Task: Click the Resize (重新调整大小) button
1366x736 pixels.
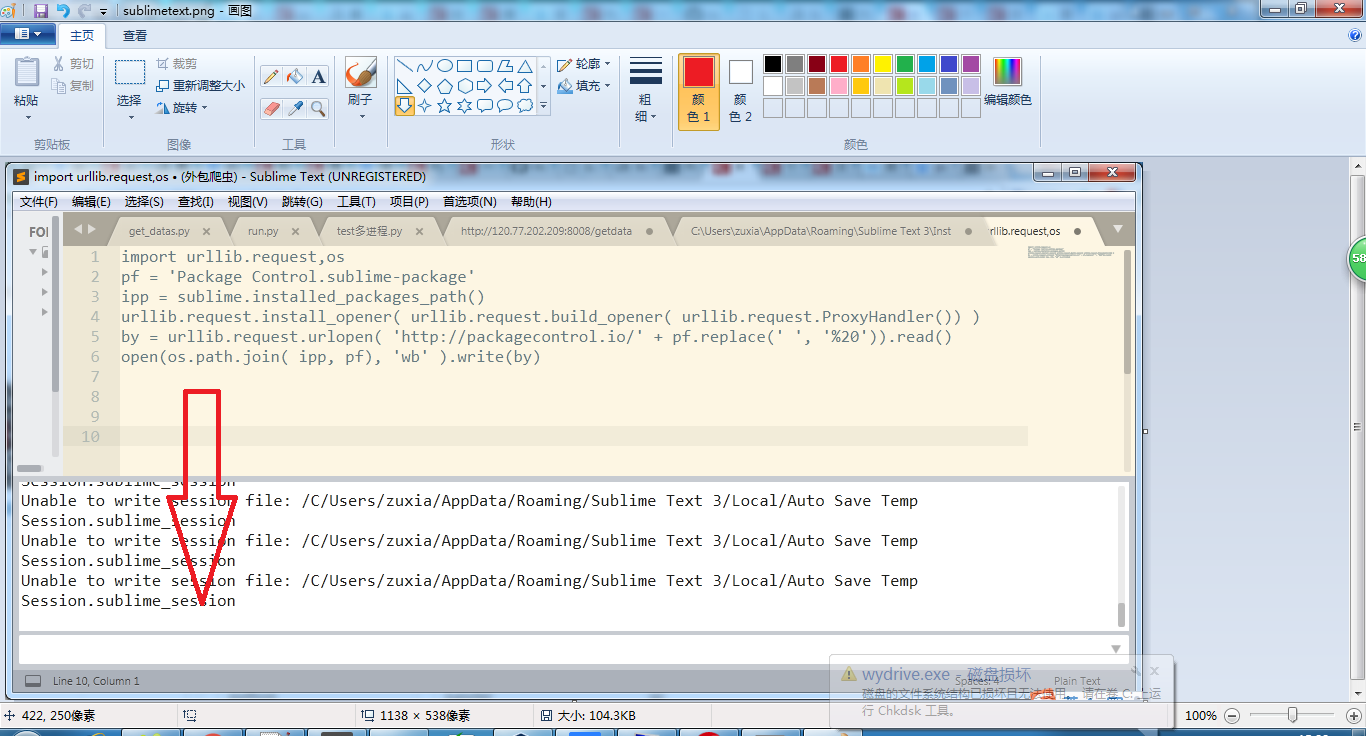Action: click(x=200, y=86)
